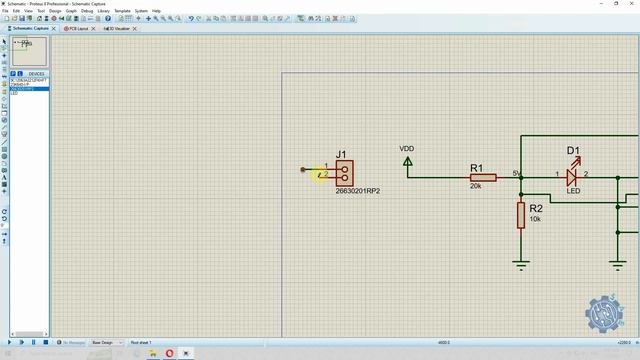Select the 2D Graphics Line tool

4,142
